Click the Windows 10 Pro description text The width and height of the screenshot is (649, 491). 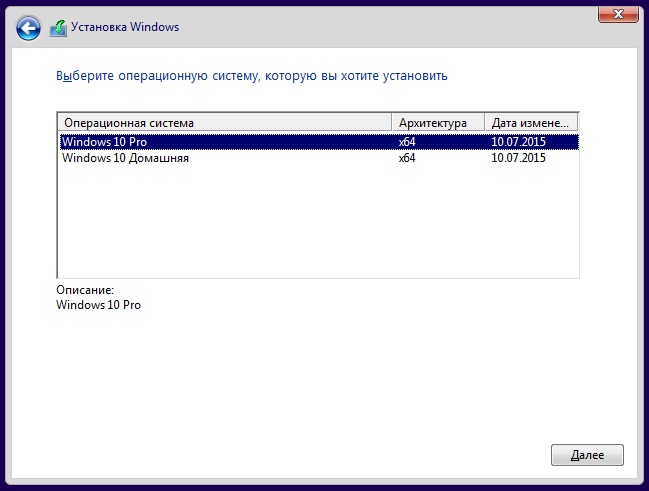[x=99, y=305]
